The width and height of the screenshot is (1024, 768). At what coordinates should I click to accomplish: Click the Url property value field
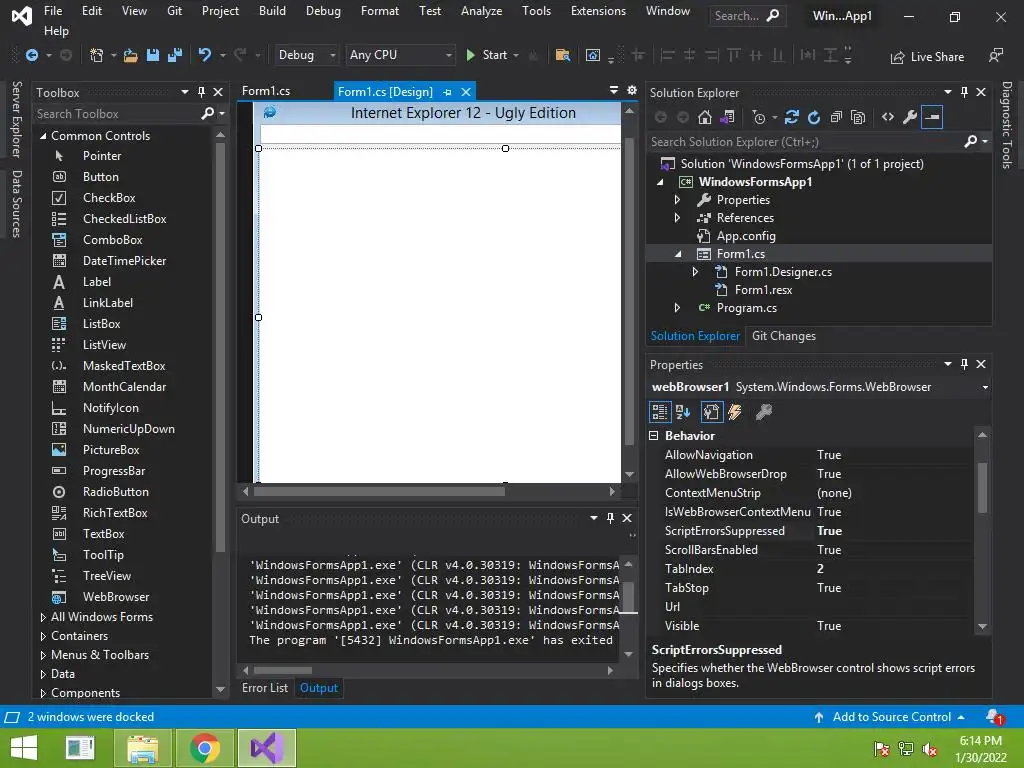pos(893,607)
